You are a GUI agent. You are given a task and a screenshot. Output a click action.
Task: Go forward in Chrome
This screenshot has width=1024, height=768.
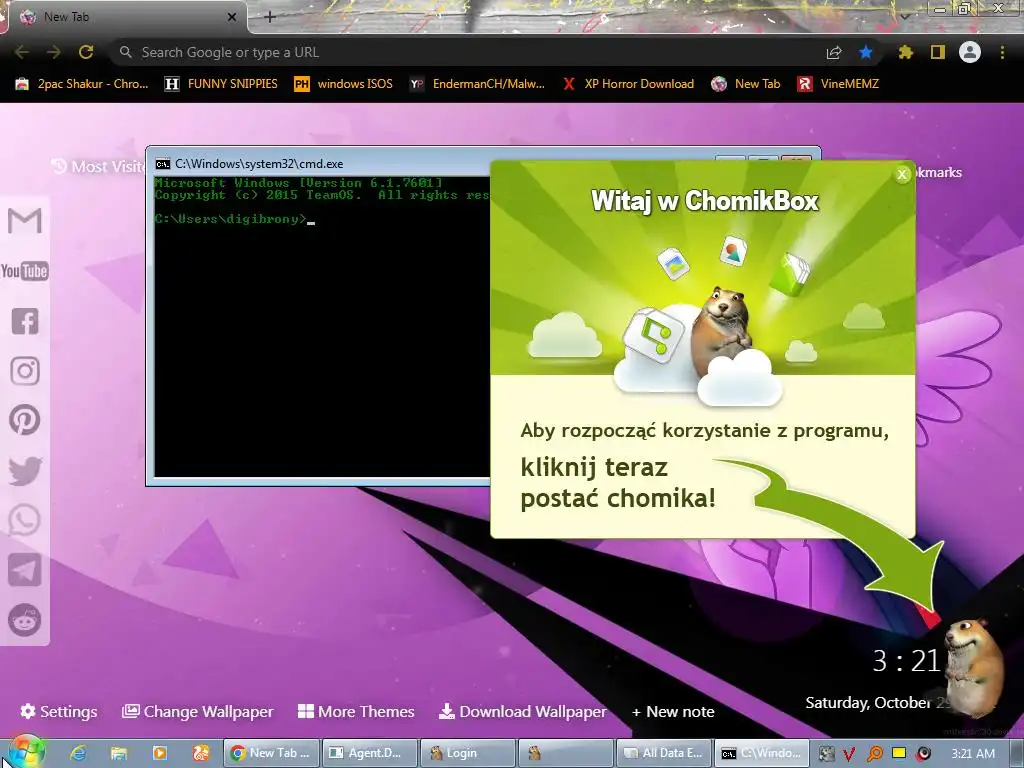[x=54, y=52]
